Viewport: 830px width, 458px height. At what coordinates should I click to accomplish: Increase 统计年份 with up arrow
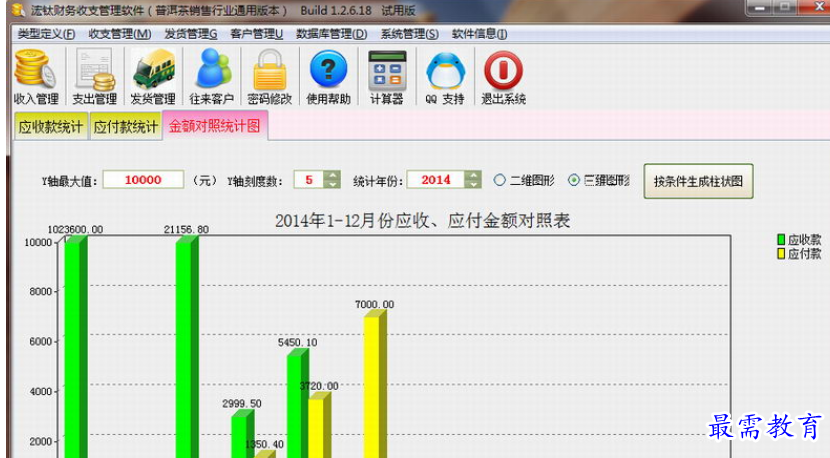click(473, 175)
